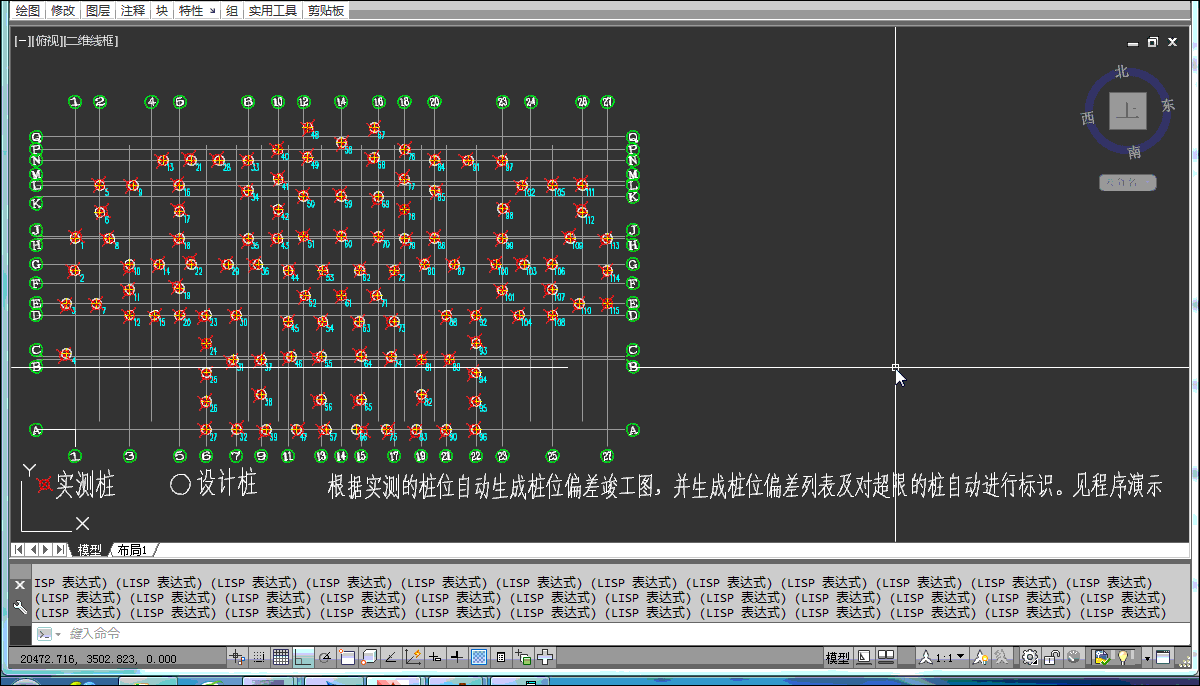
Task: Click the [二维线框] visual style label
Action: point(91,42)
